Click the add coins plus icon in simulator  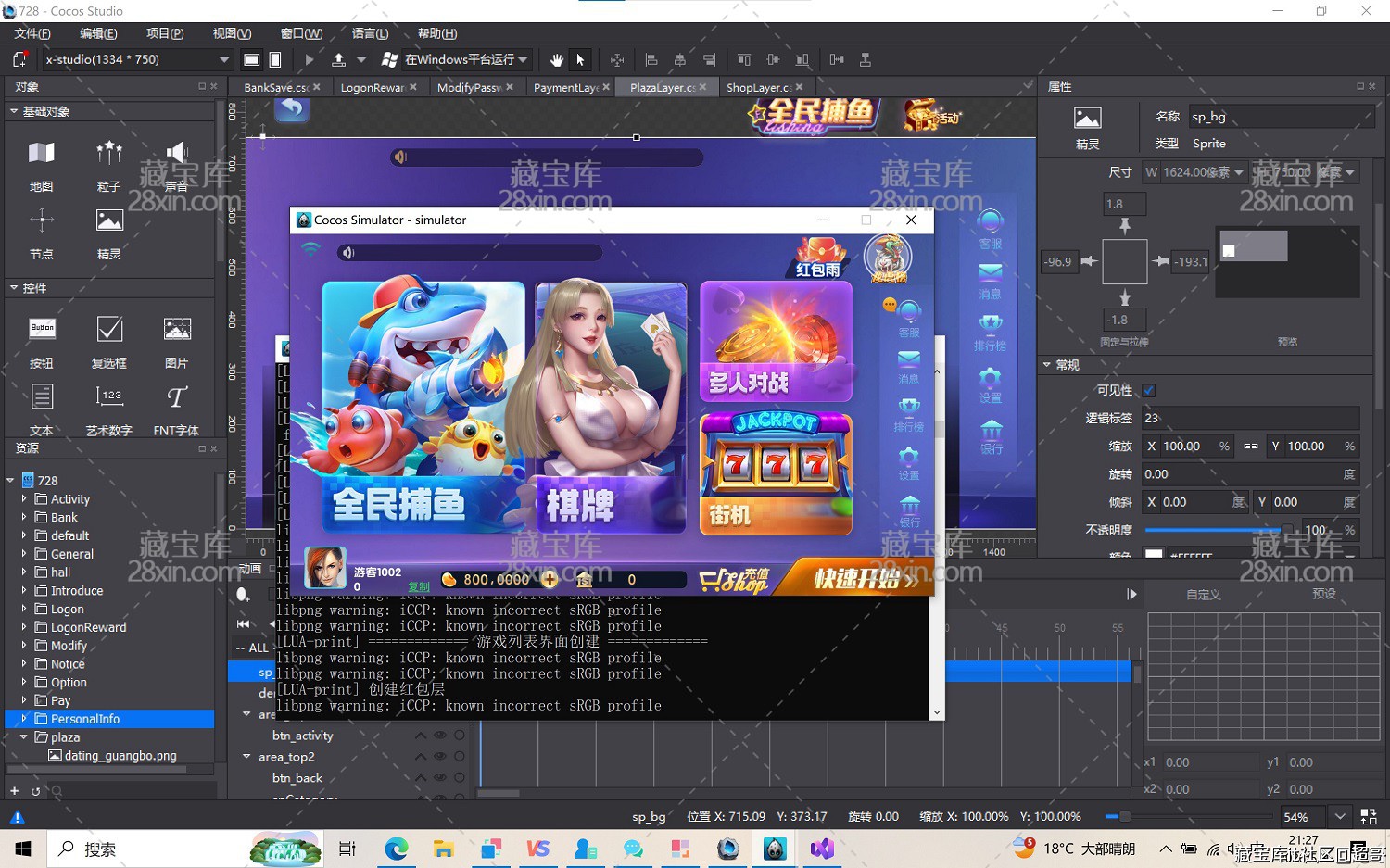tap(550, 580)
